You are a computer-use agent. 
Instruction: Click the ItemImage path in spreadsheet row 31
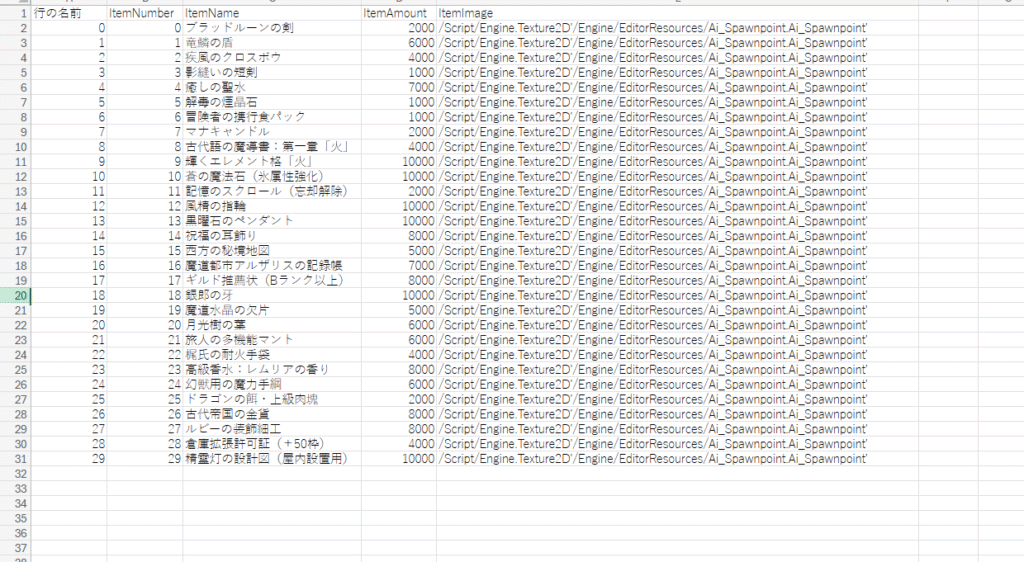point(677,459)
